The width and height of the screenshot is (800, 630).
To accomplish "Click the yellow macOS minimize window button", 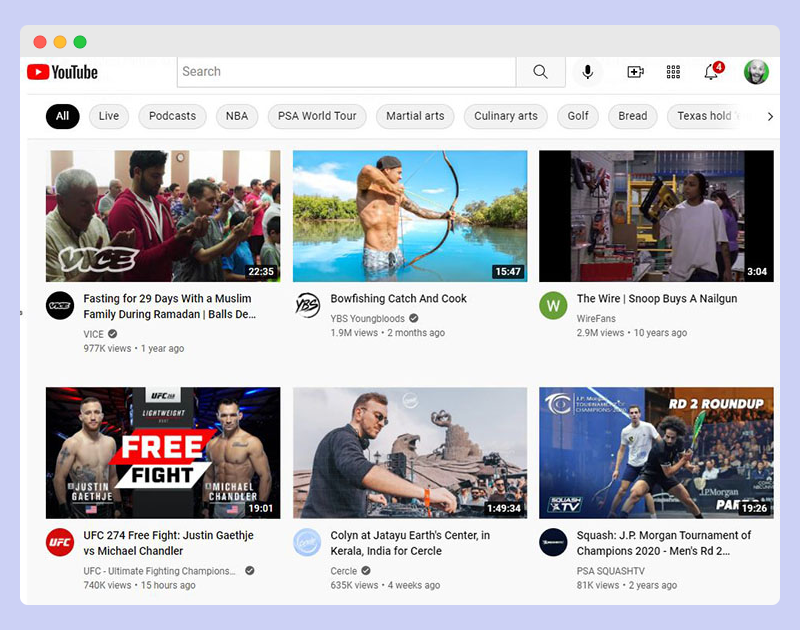I will (60, 42).
